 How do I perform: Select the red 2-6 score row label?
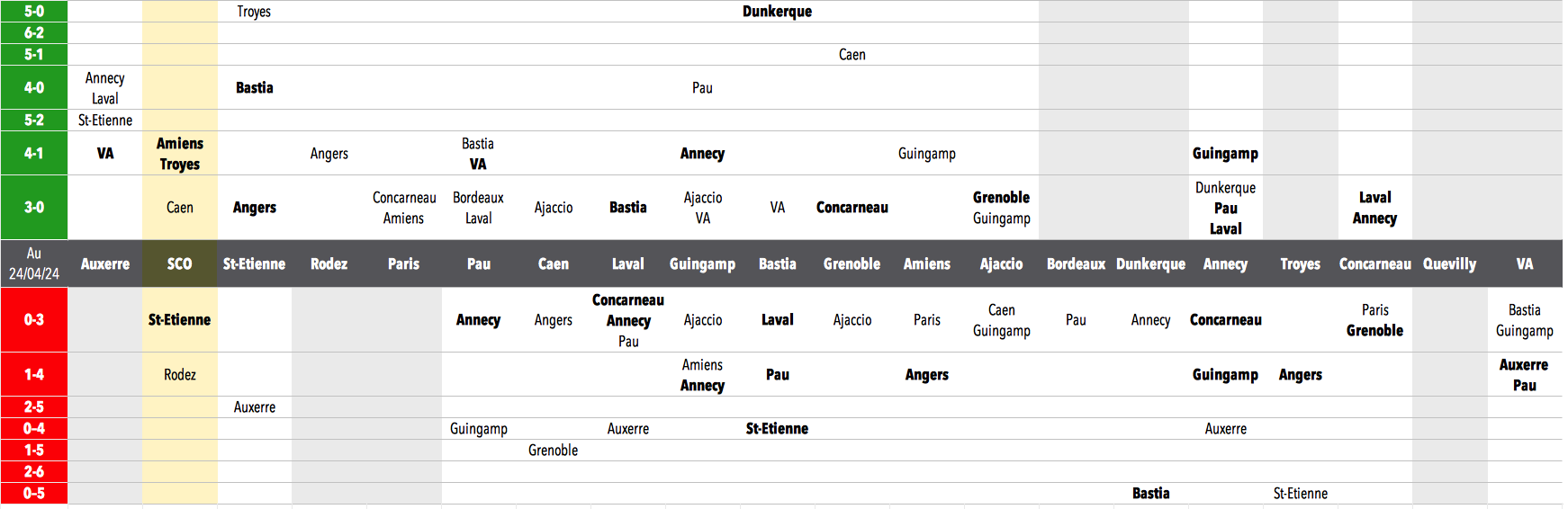33,472
